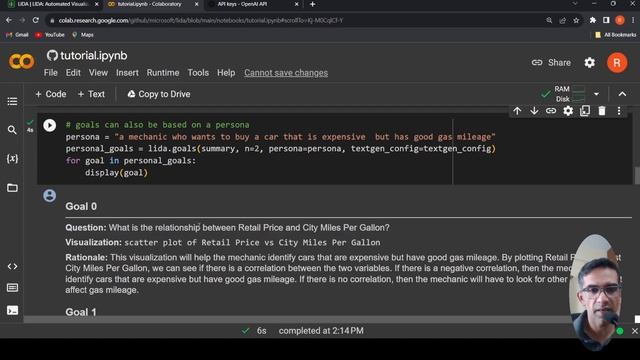Open notebook settings gear icon
640x360 pixels.
(x=589, y=62)
